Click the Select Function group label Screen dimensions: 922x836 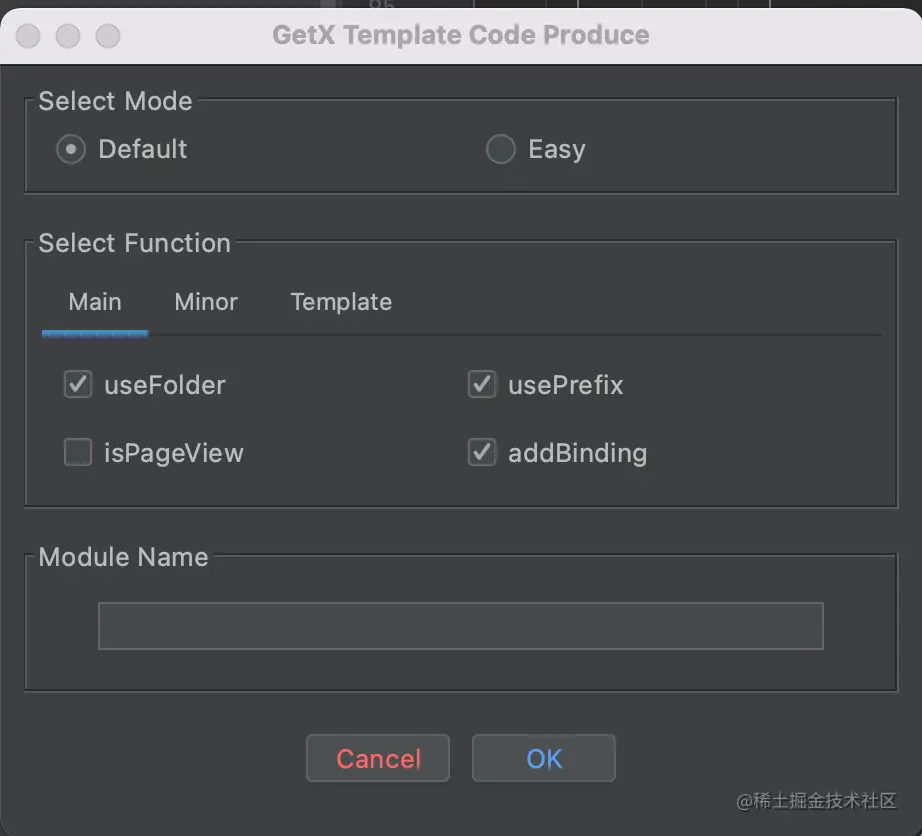(134, 243)
